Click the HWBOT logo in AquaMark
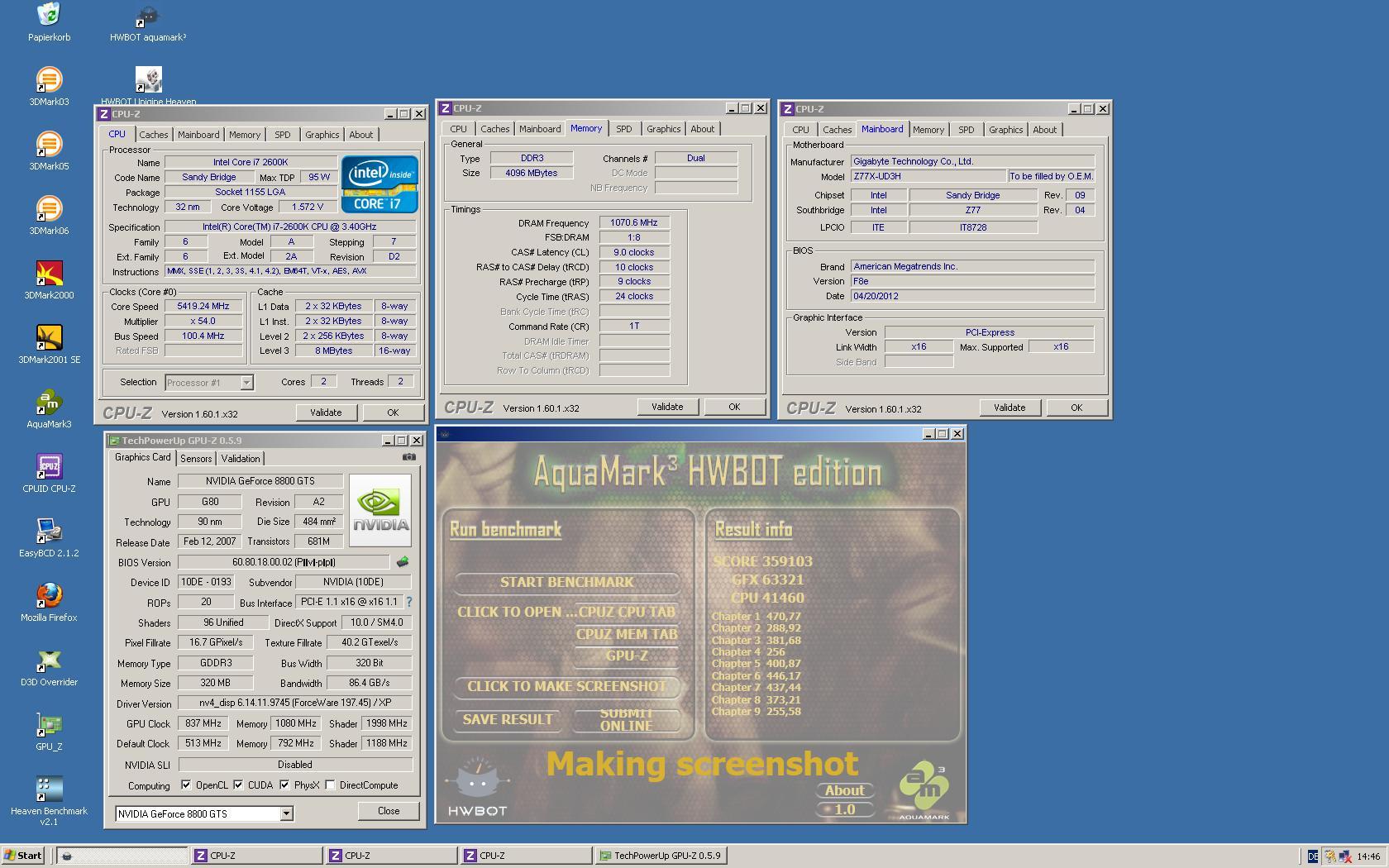The width and height of the screenshot is (1389, 868). (x=477, y=785)
